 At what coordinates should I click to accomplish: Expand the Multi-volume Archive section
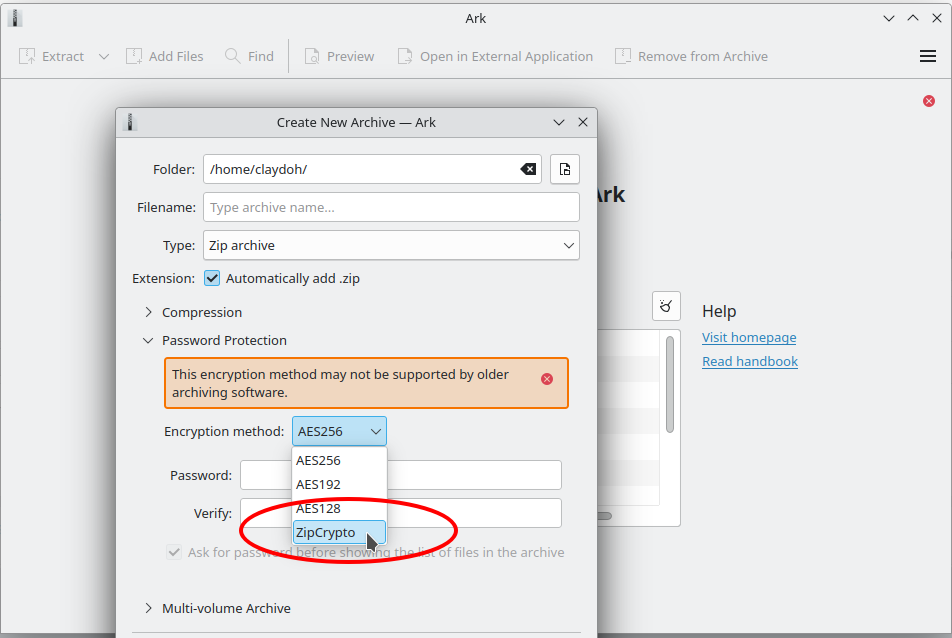149,608
